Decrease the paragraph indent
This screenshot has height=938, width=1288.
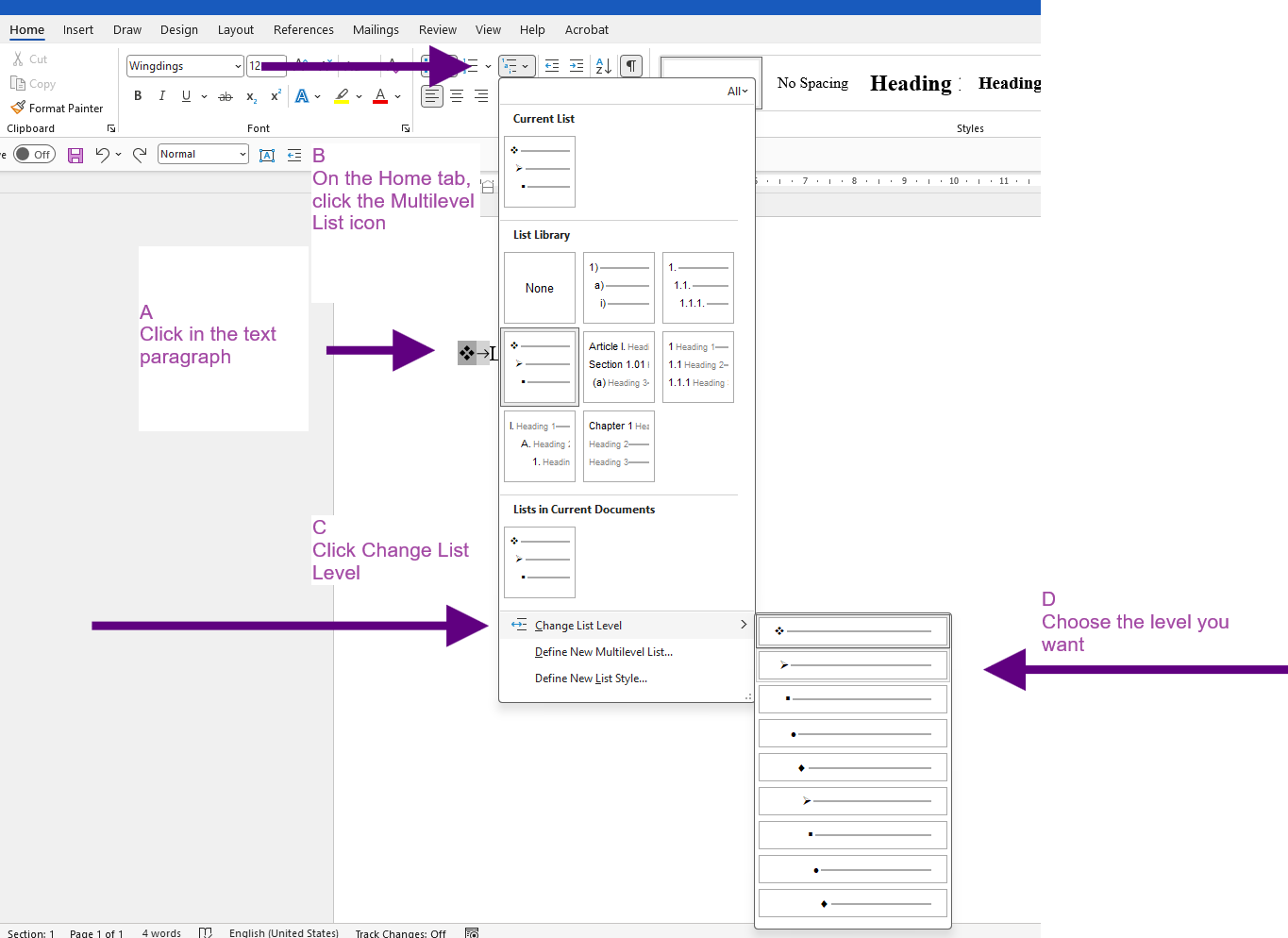click(552, 66)
